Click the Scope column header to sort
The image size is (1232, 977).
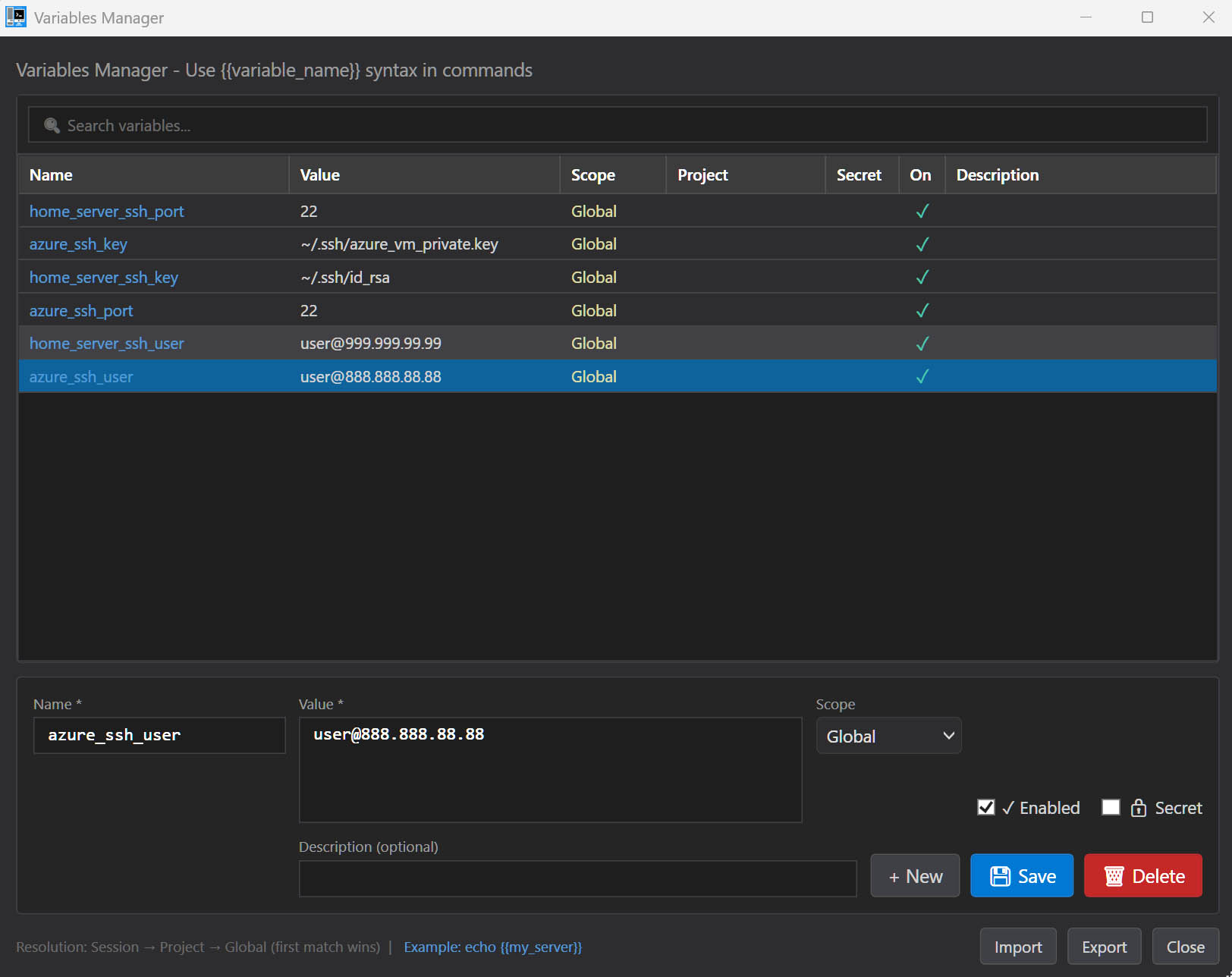pos(592,174)
